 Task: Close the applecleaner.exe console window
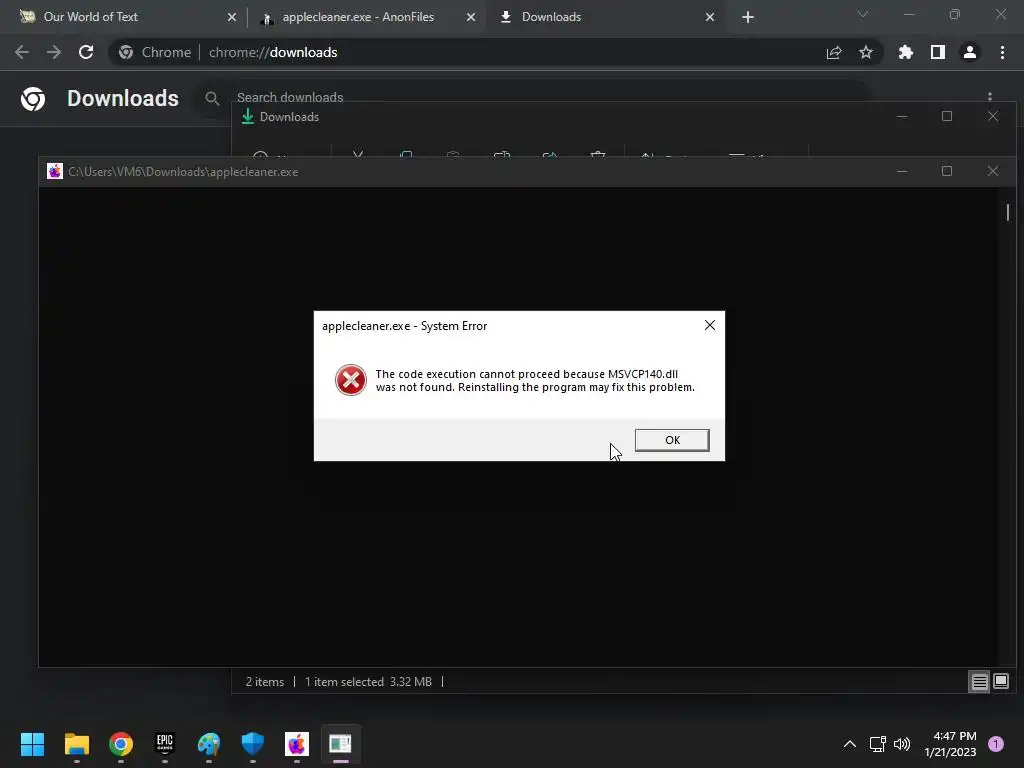tap(993, 171)
